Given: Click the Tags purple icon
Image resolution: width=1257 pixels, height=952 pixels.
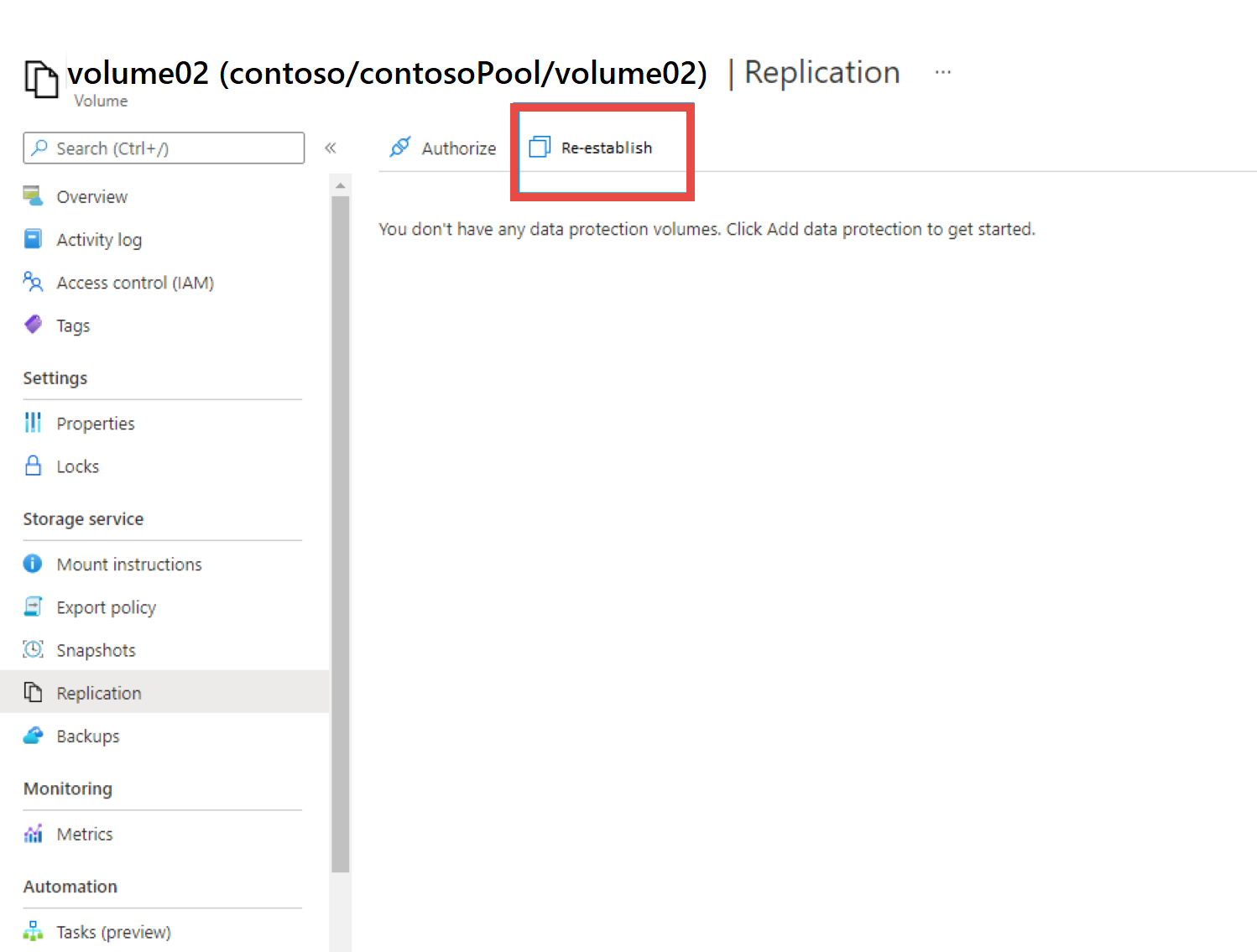Looking at the screenshot, I should tap(33, 325).
